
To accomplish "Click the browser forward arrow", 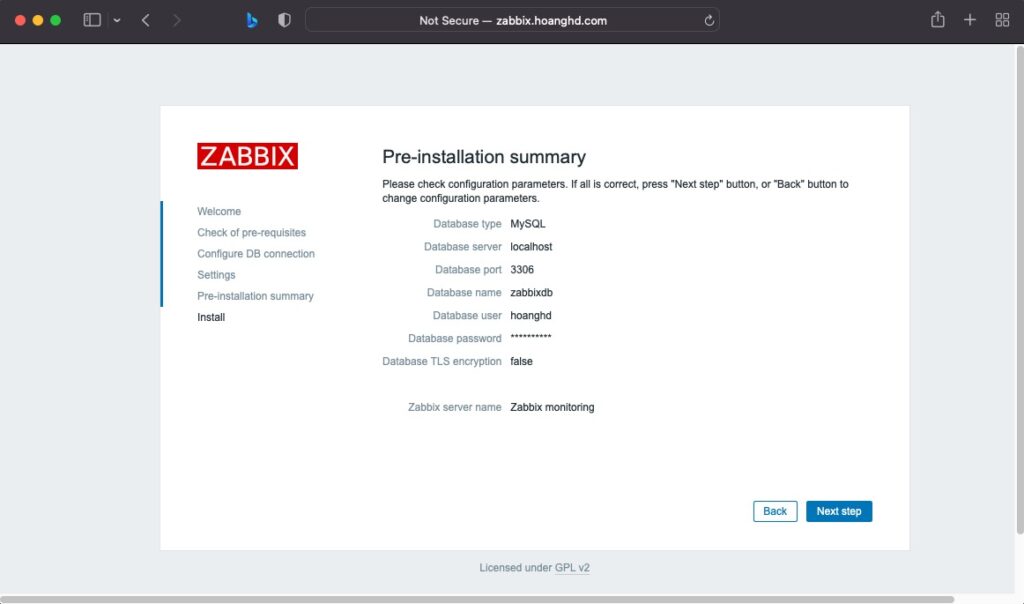I will pos(176,20).
